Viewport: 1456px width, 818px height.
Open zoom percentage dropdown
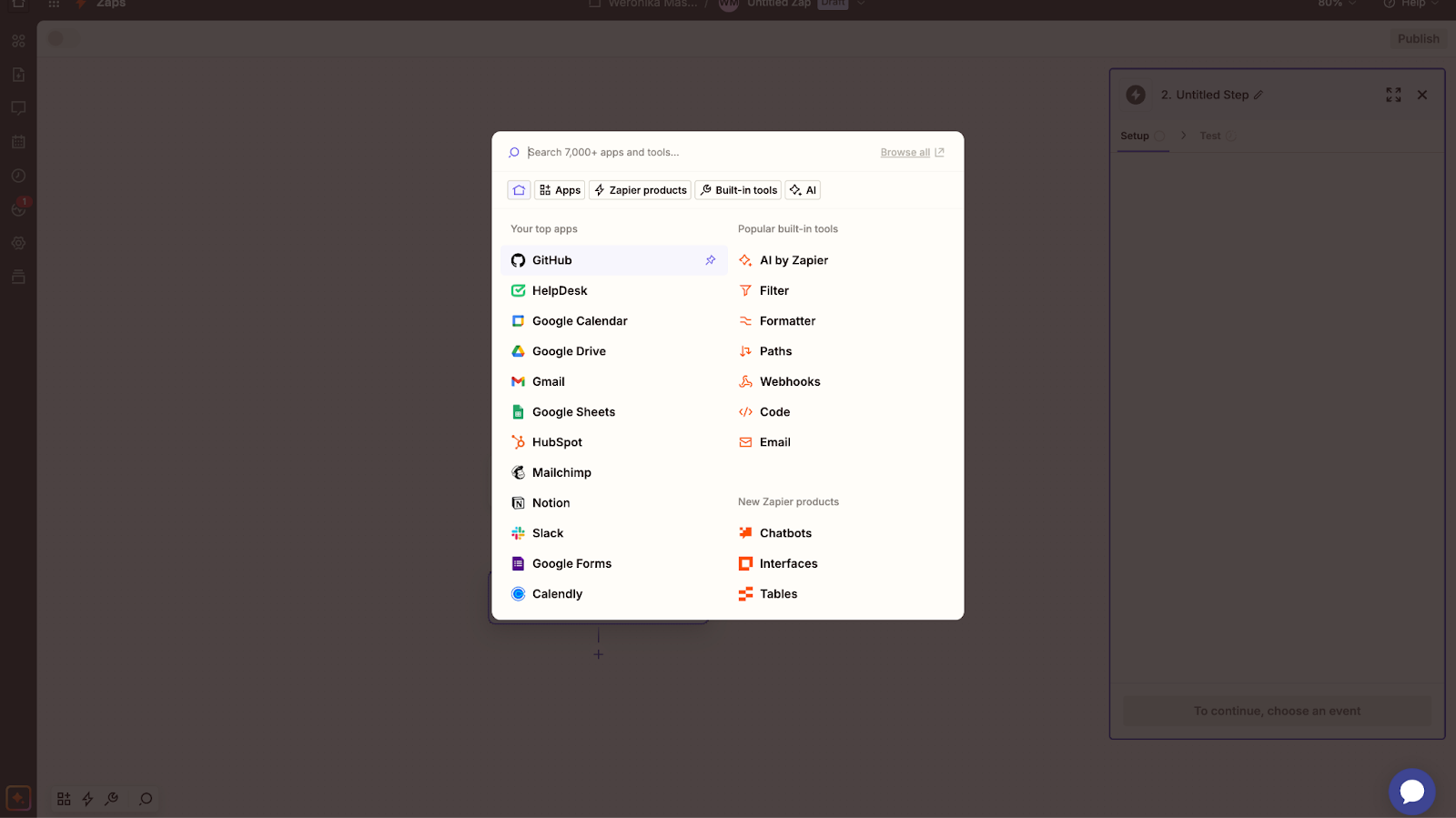click(1337, 4)
